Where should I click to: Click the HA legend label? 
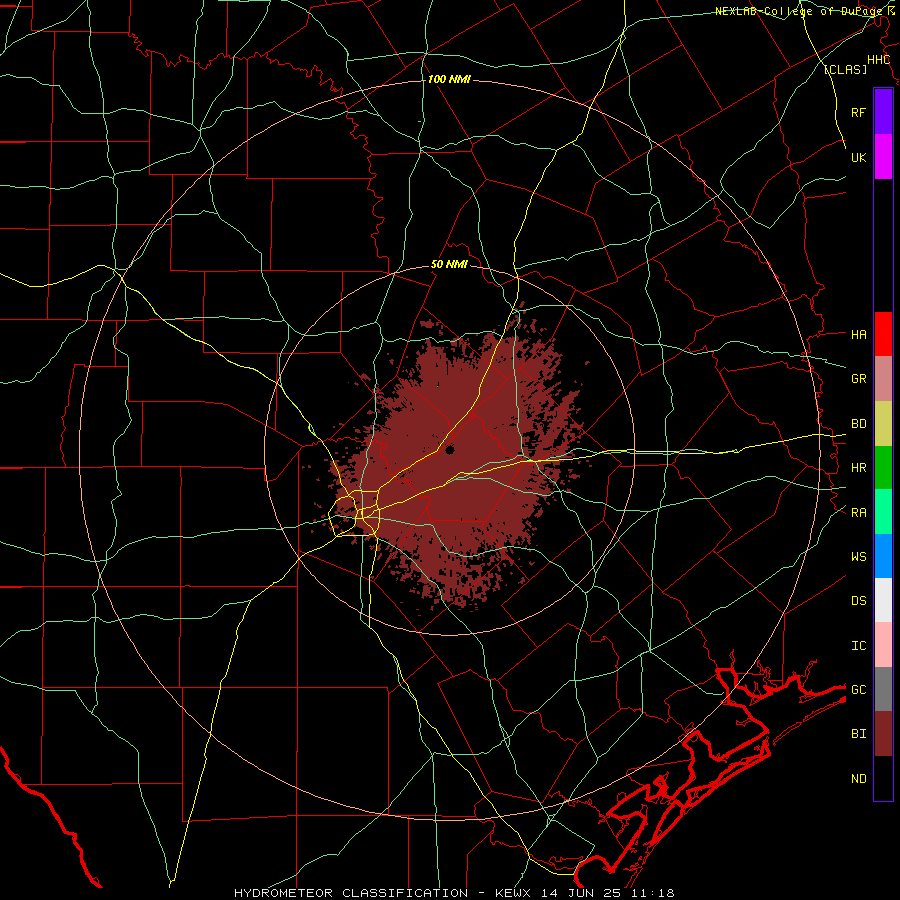858,334
